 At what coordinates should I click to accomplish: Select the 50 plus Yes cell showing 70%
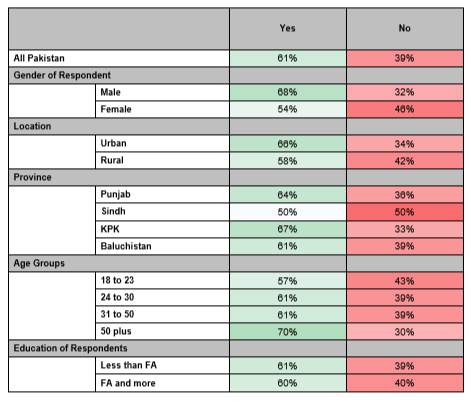[x=288, y=332]
